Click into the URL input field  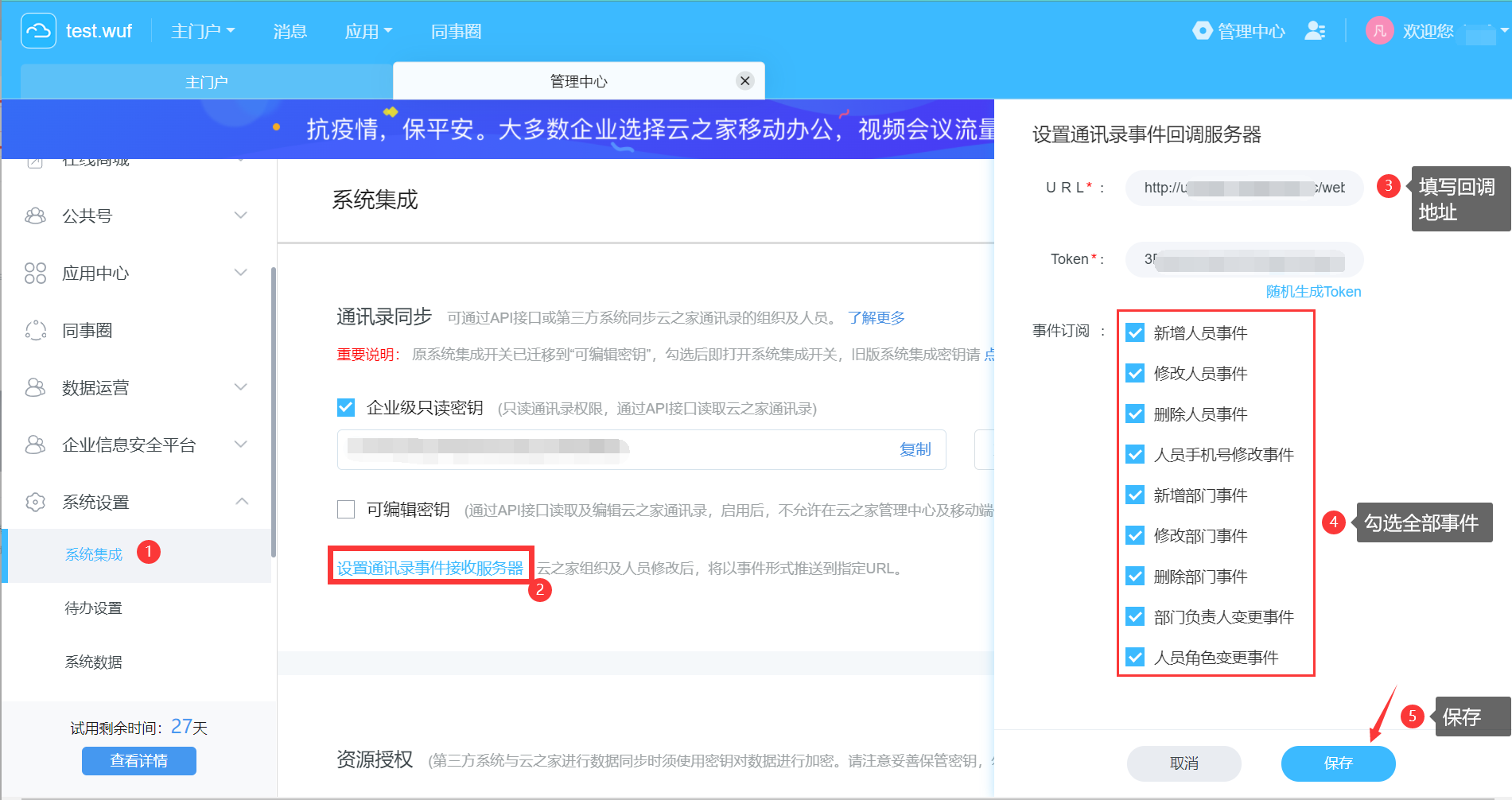[x=1244, y=188]
